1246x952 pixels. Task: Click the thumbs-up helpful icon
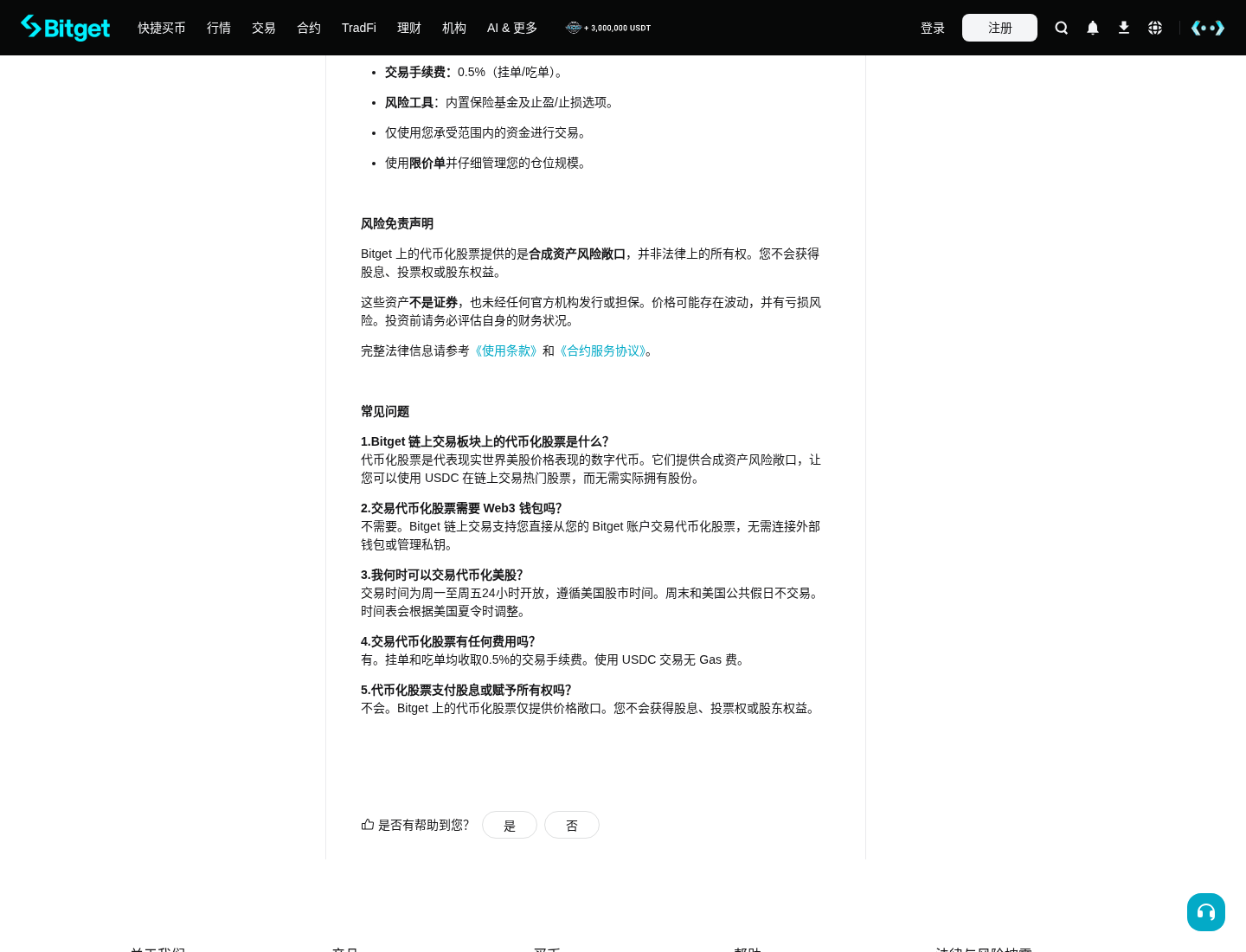368,825
